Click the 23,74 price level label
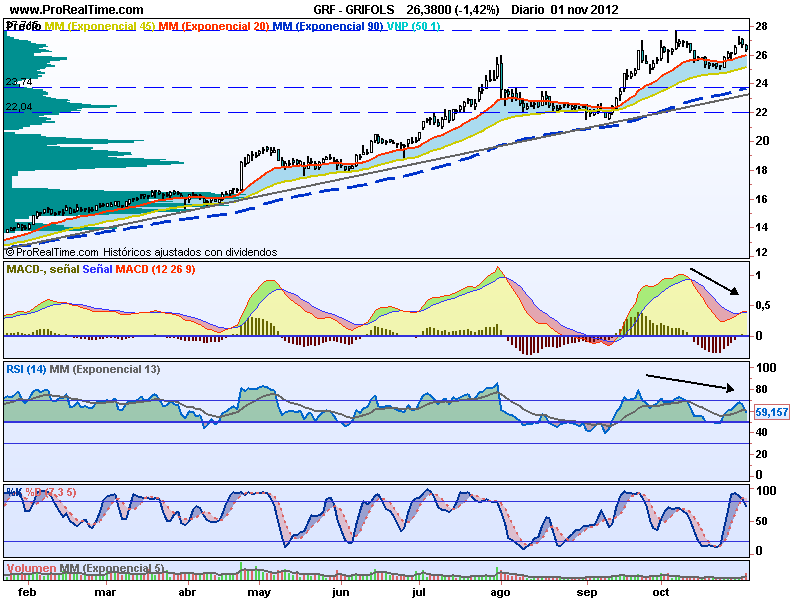The width and height of the screenshot is (800, 600). coord(19,82)
